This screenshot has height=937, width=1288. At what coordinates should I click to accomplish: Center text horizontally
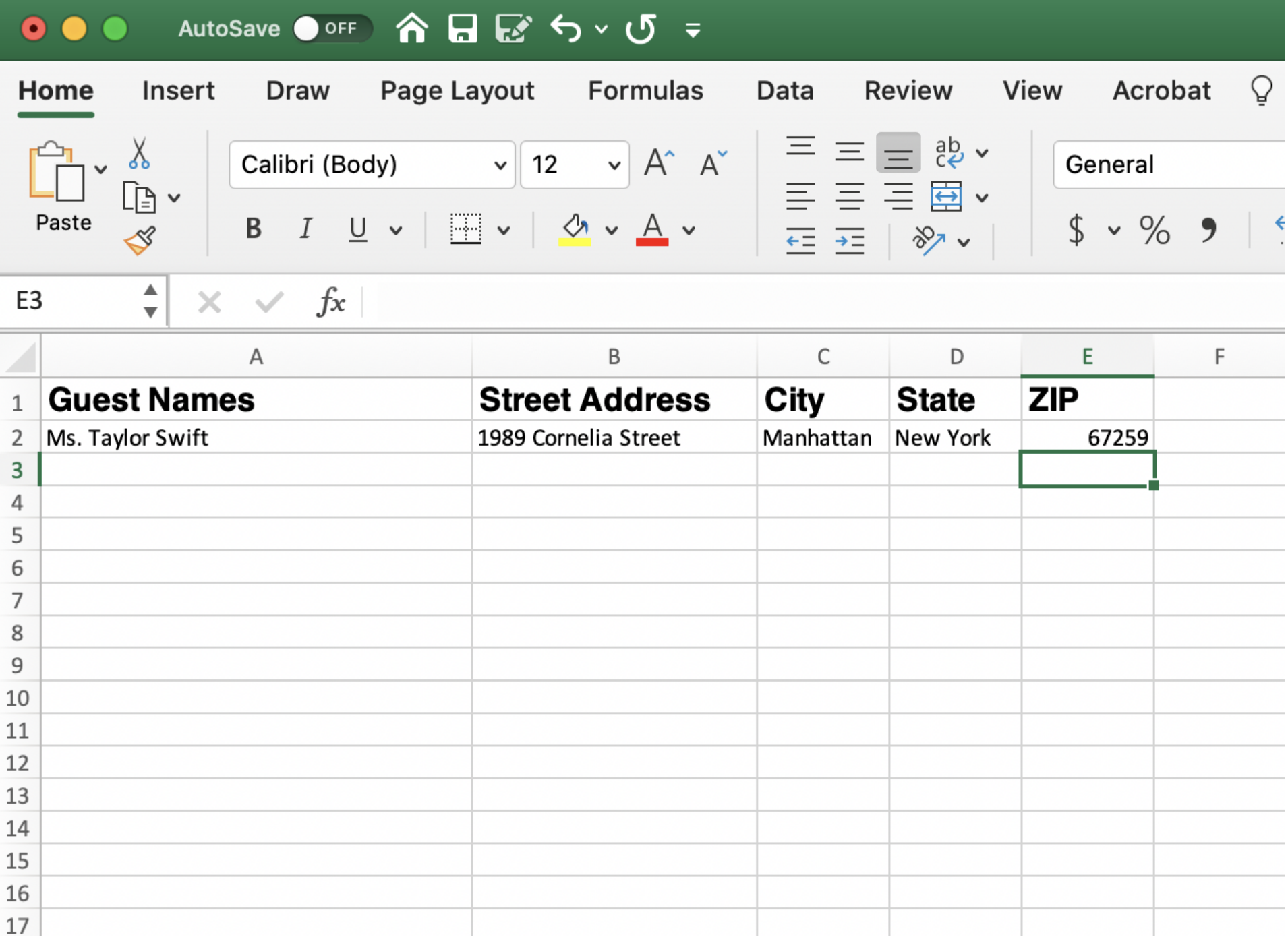pos(849,197)
